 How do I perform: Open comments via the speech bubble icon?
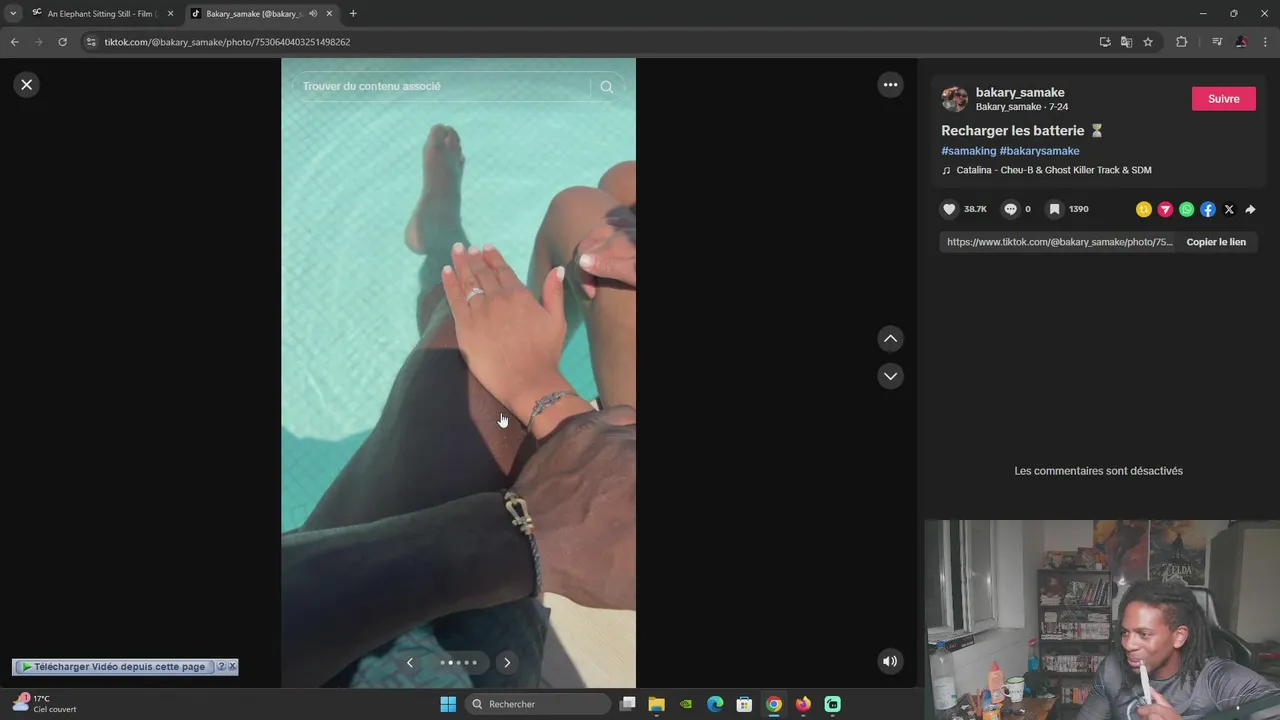pos(1010,209)
